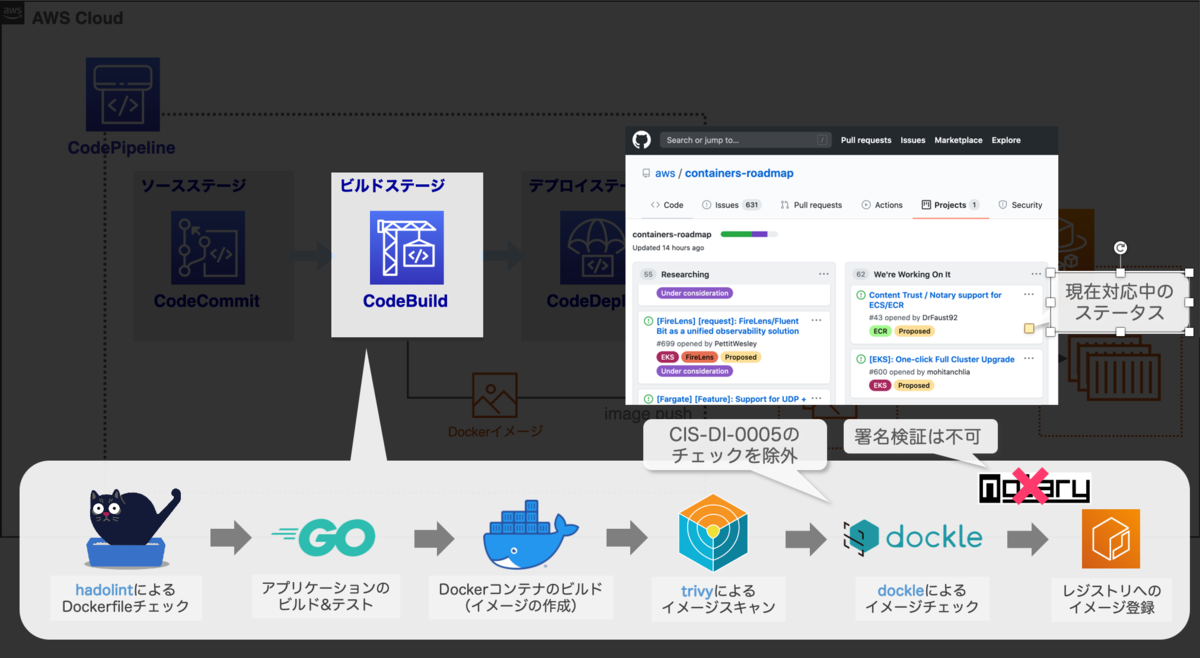This screenshot has height=658, width=1200.
Task: Select the Projects tab
Action: tap(950, 205)
